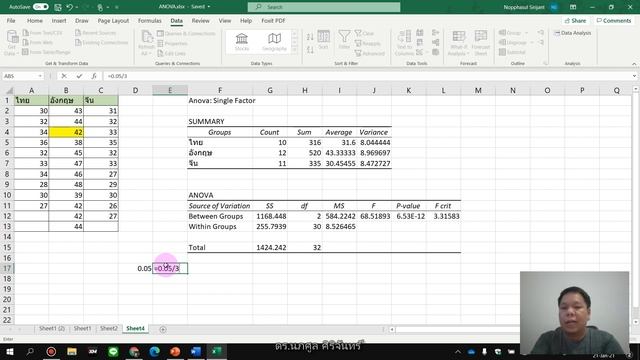Cancel the formula entry (X)
Viewport: 640px width, 360px height.
tap(64, 76)
